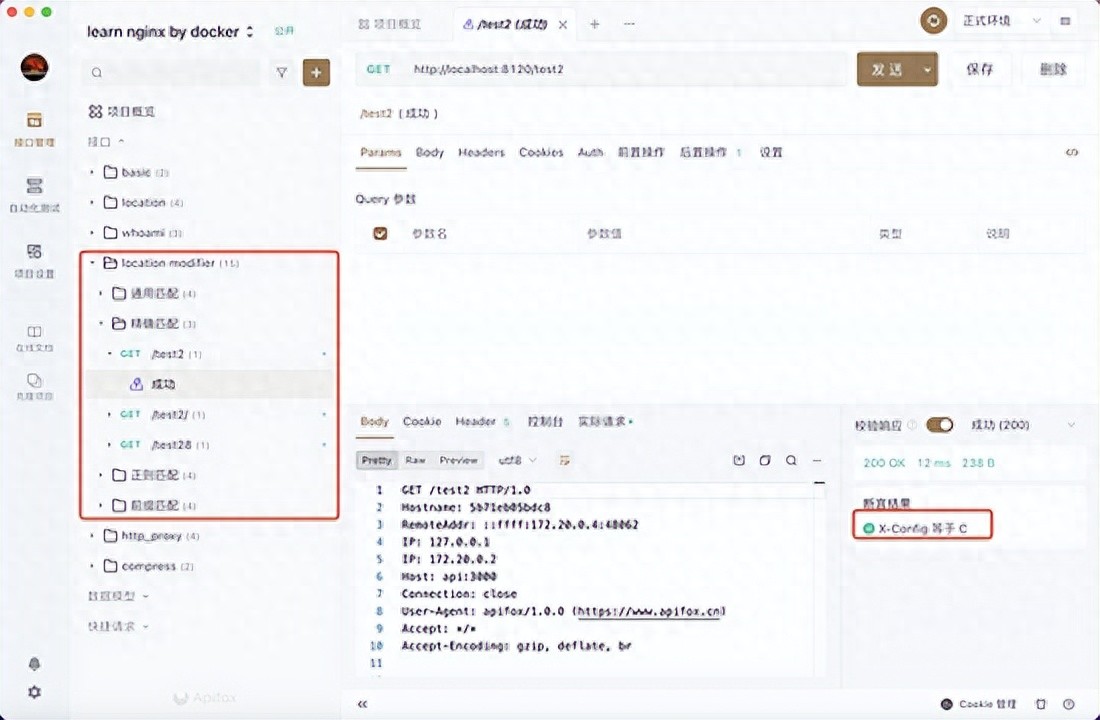The image size is (1100, 720).
Task: Open a new tab with the plus icon
Action: click(x=594, y=24)
